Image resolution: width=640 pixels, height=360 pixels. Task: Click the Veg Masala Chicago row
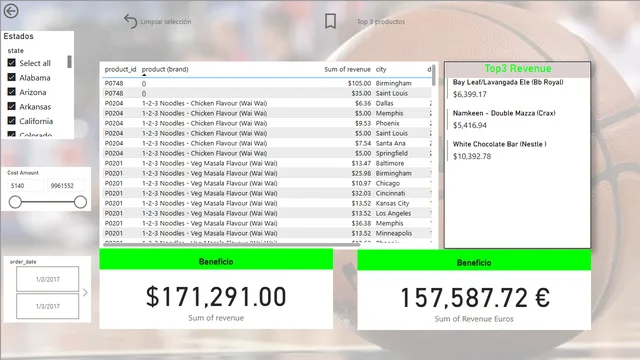click(x=267, y=183)
